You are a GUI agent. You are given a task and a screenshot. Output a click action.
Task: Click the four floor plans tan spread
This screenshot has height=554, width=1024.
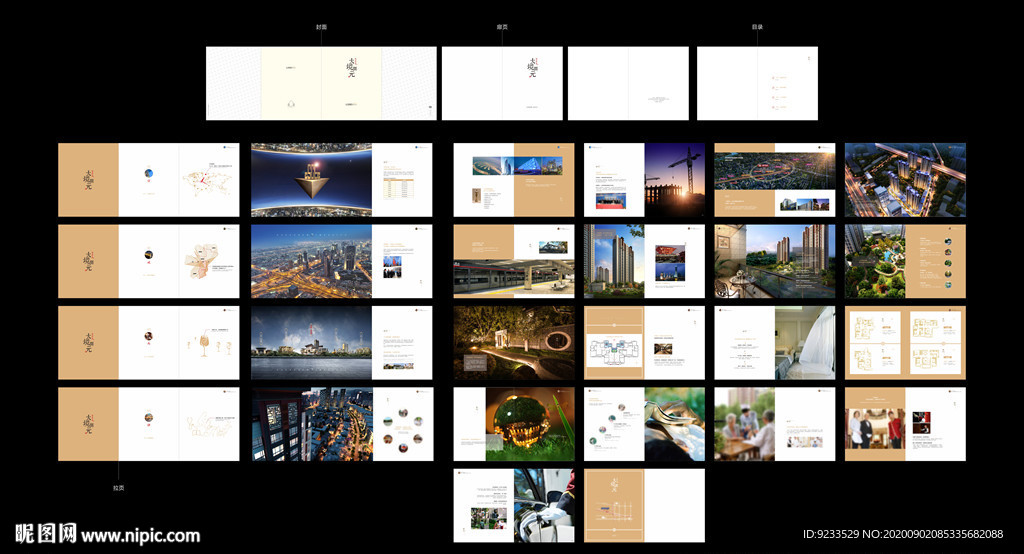pos(905,343)
